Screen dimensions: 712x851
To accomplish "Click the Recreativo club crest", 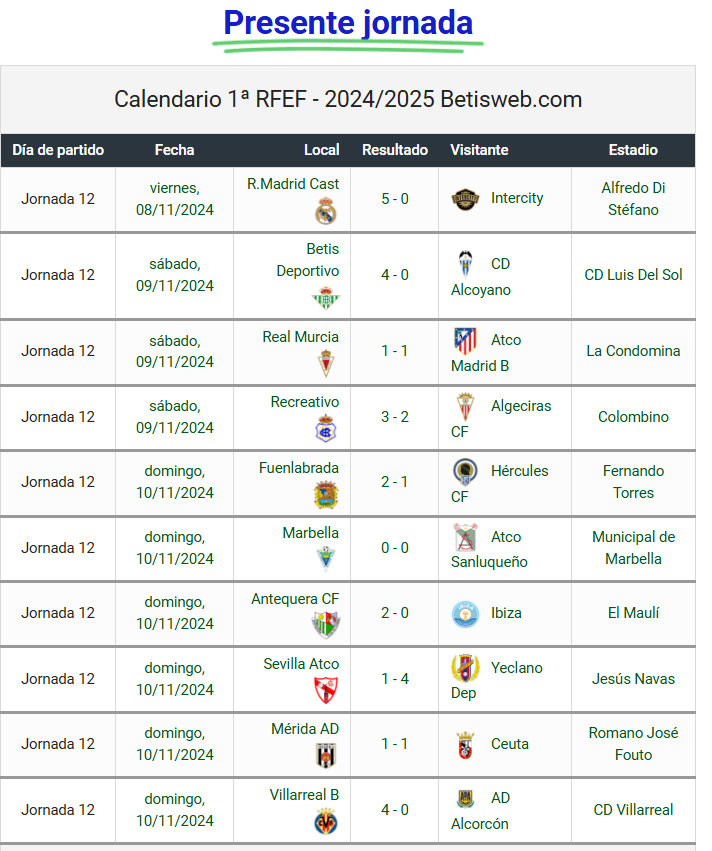I will coord(326,428).
